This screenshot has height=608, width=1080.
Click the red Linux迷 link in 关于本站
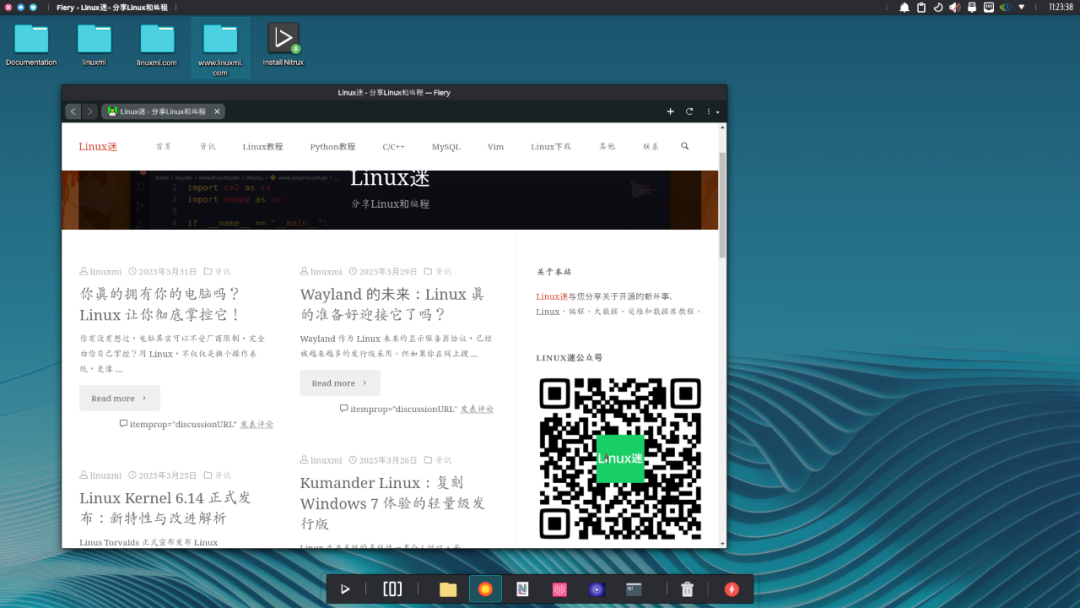[x=552, y=296]
